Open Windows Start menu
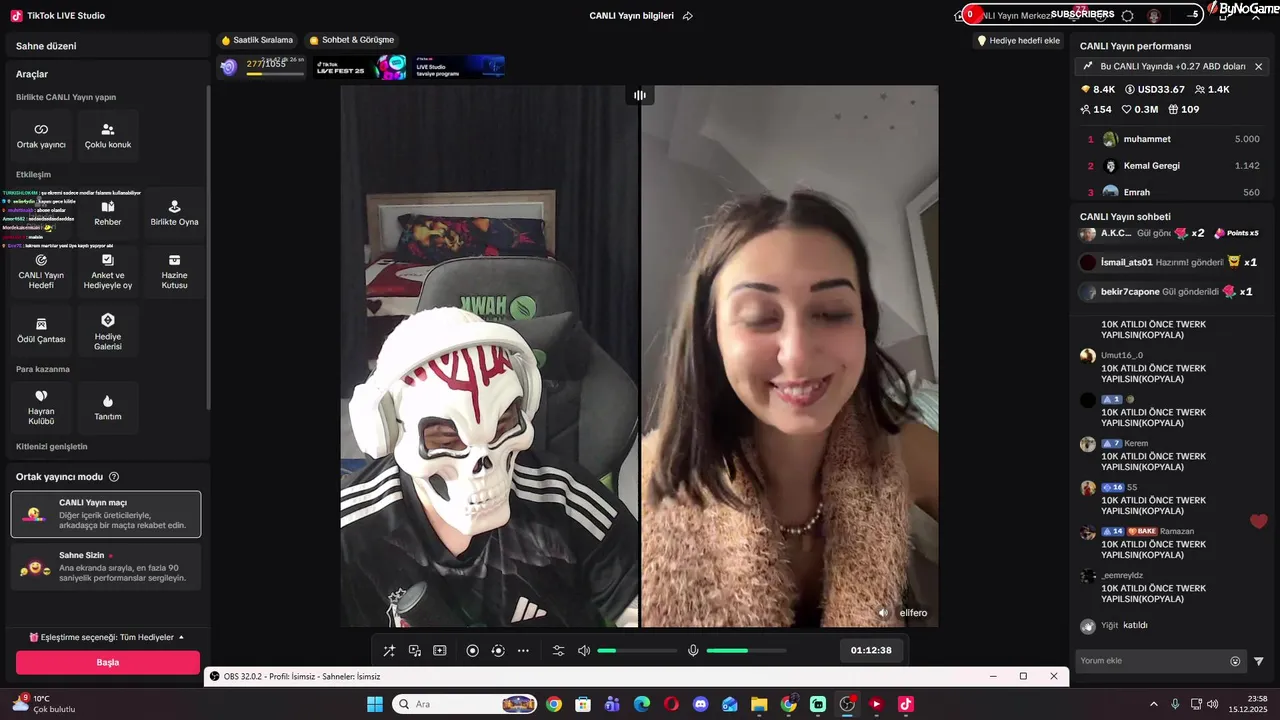 coord(375,704)
